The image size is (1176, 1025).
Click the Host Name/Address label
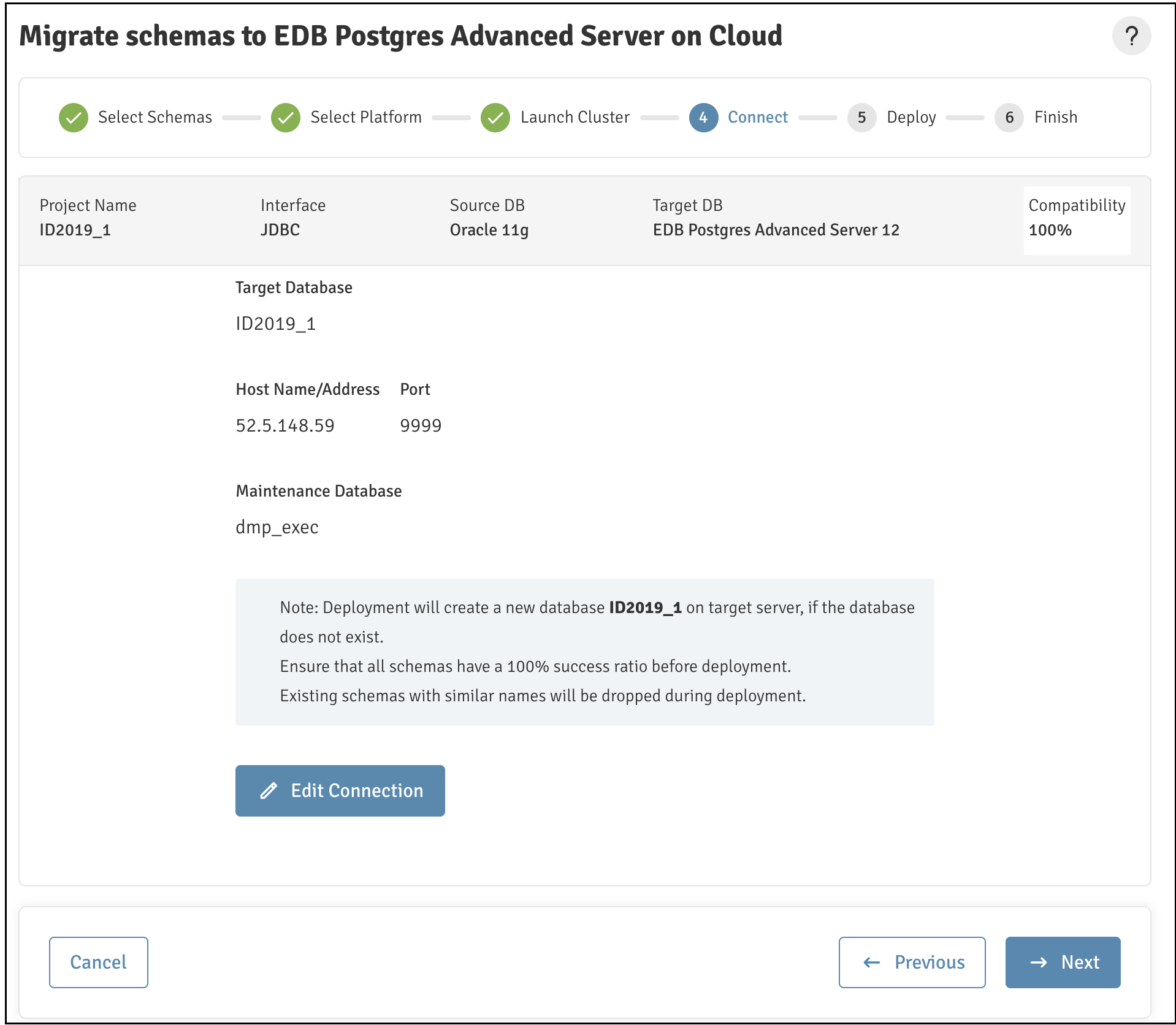pyautogui.click(x=308, y=389)
